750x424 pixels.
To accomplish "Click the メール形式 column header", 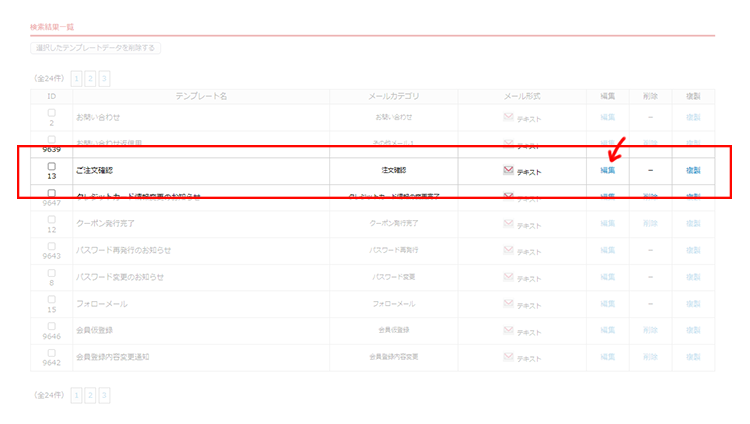I will pyautogui.click(x=522, y=96).
